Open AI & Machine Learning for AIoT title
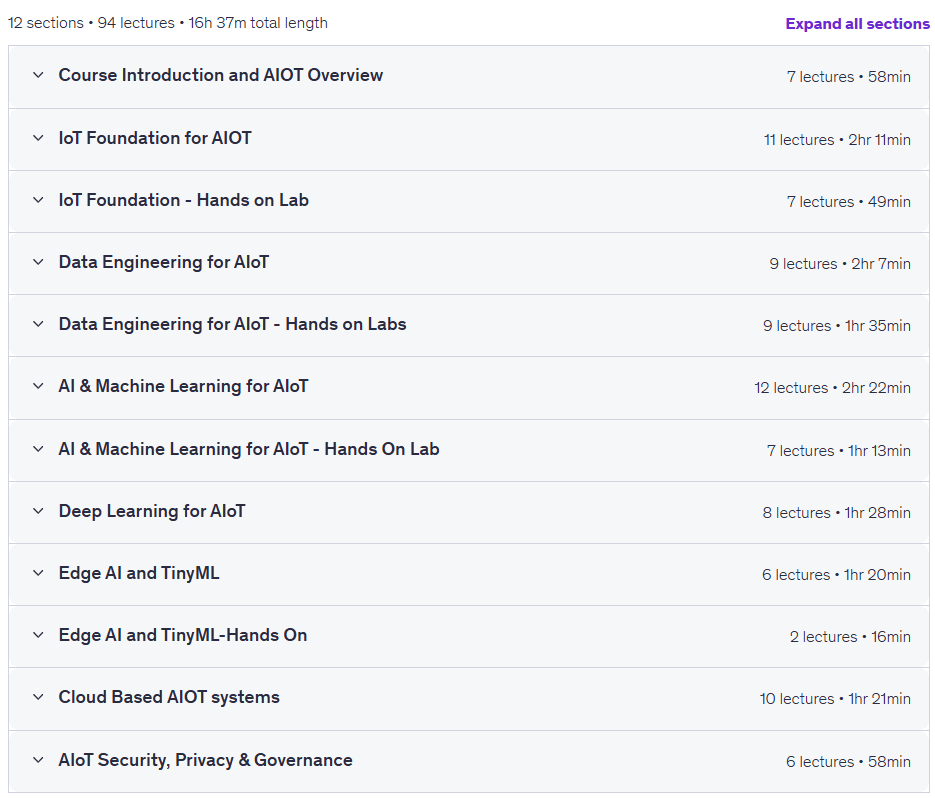Screen dimensions: 935x798 pos(184,386)
